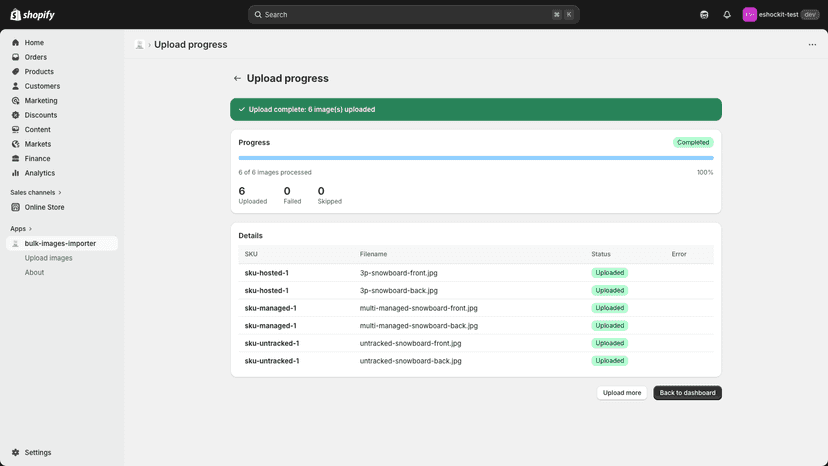
Task: Open Marketing in sidebar
Action: click(x=41, y=100)
